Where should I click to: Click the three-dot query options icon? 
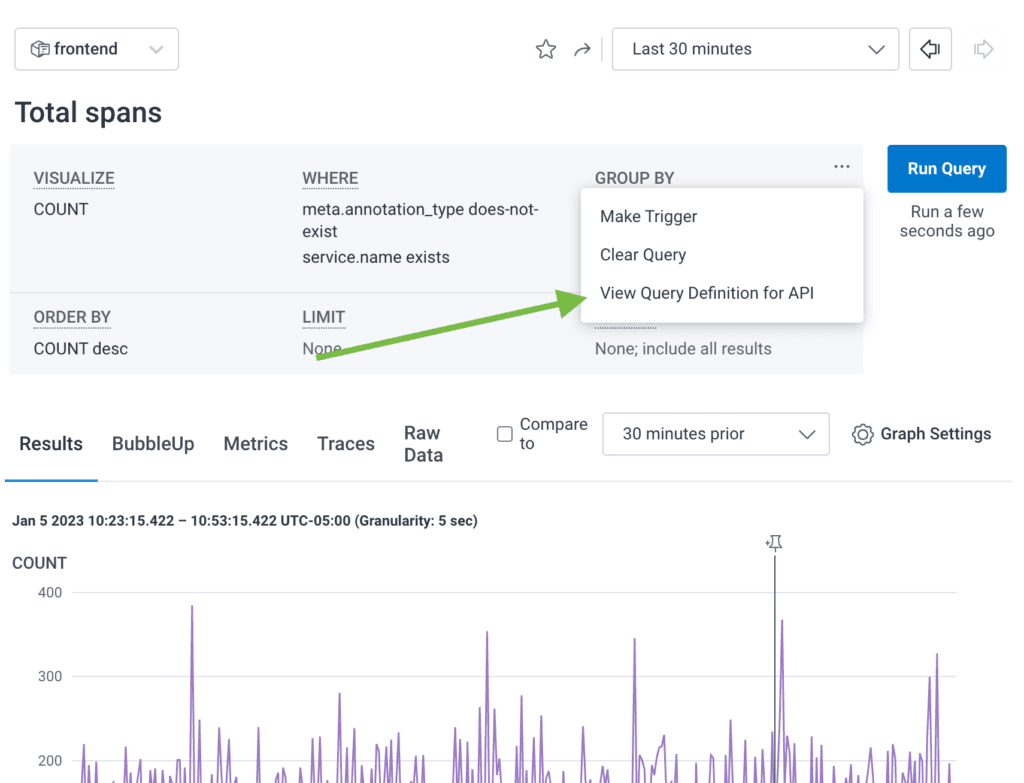tap(842, 167)
